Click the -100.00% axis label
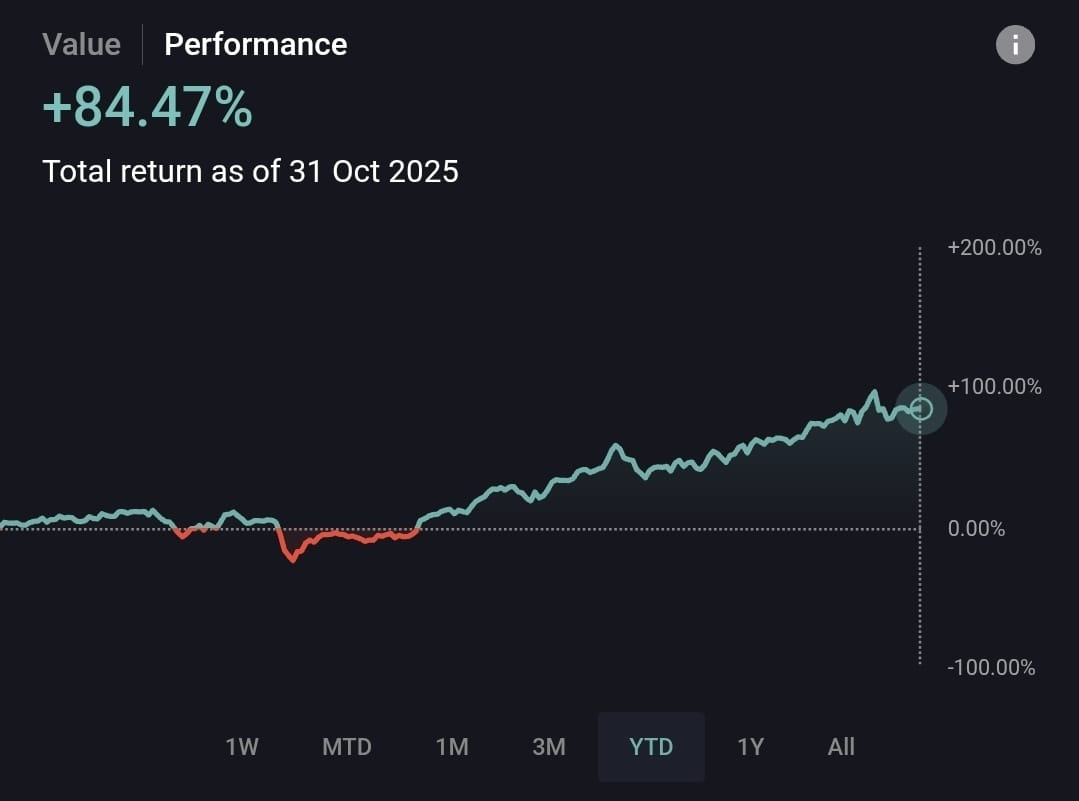 pos(991,667)
